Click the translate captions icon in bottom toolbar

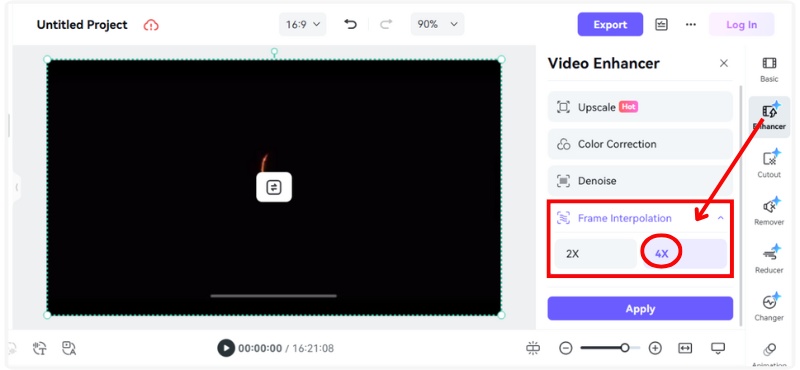[69, 348]
